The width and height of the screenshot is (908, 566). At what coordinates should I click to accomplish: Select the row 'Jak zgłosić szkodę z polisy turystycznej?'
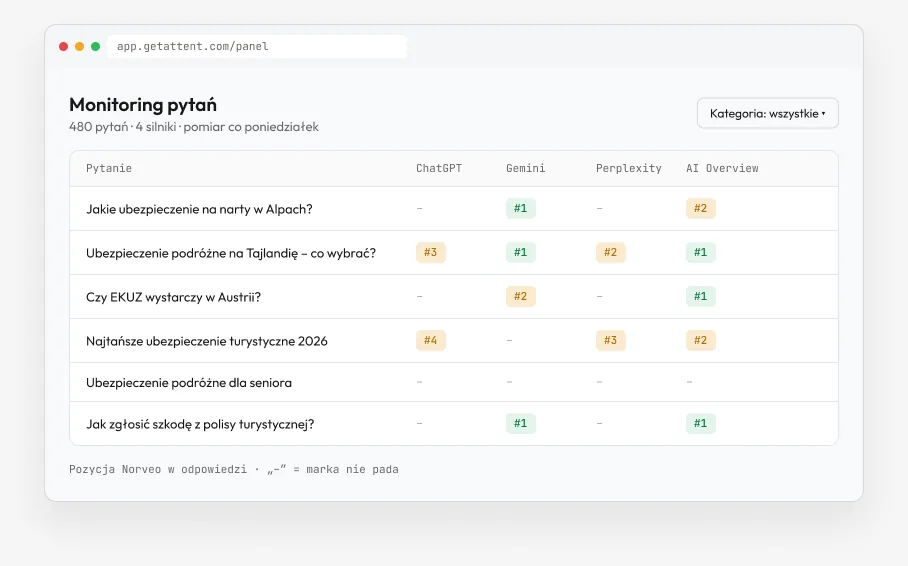(x=454, y=423)
